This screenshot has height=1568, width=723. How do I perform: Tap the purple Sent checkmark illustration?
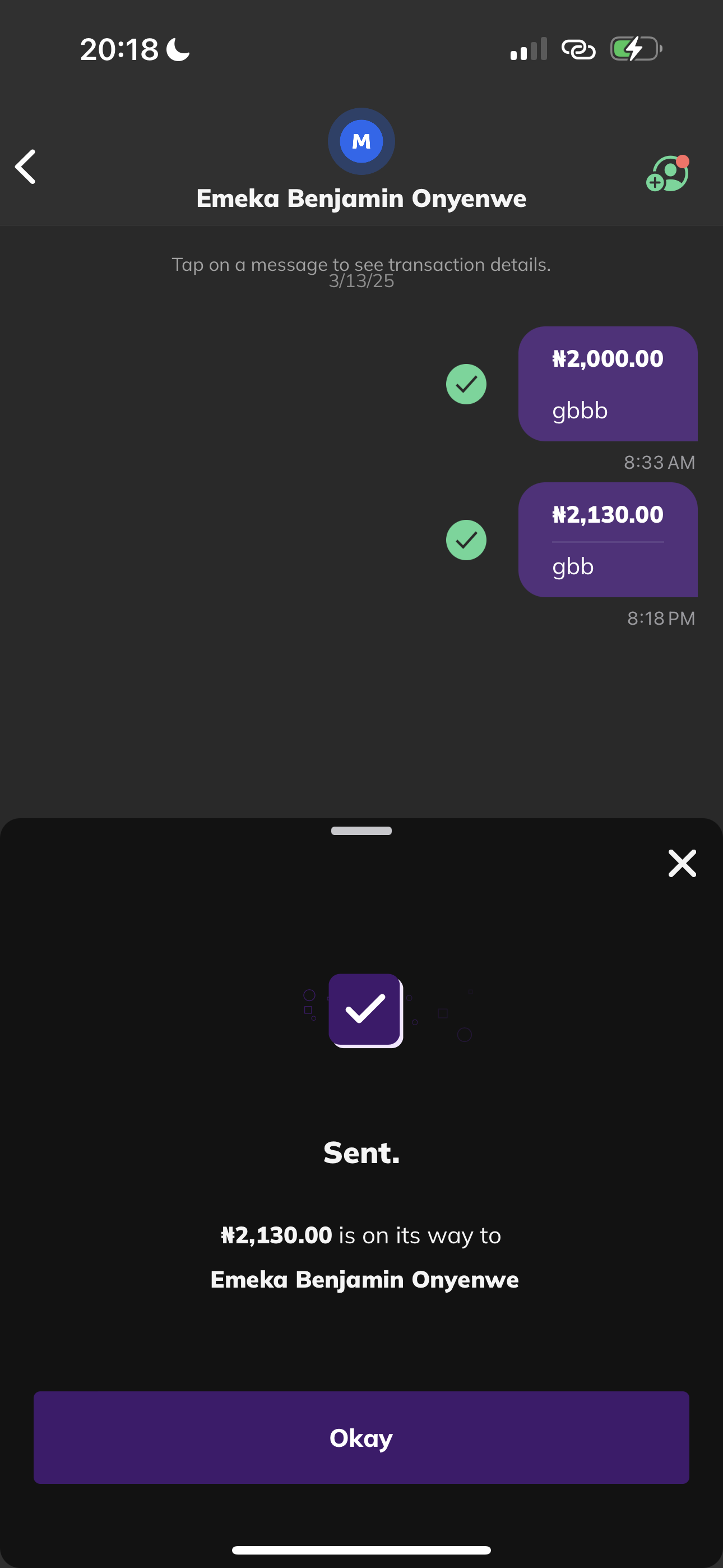[365, 1011]
